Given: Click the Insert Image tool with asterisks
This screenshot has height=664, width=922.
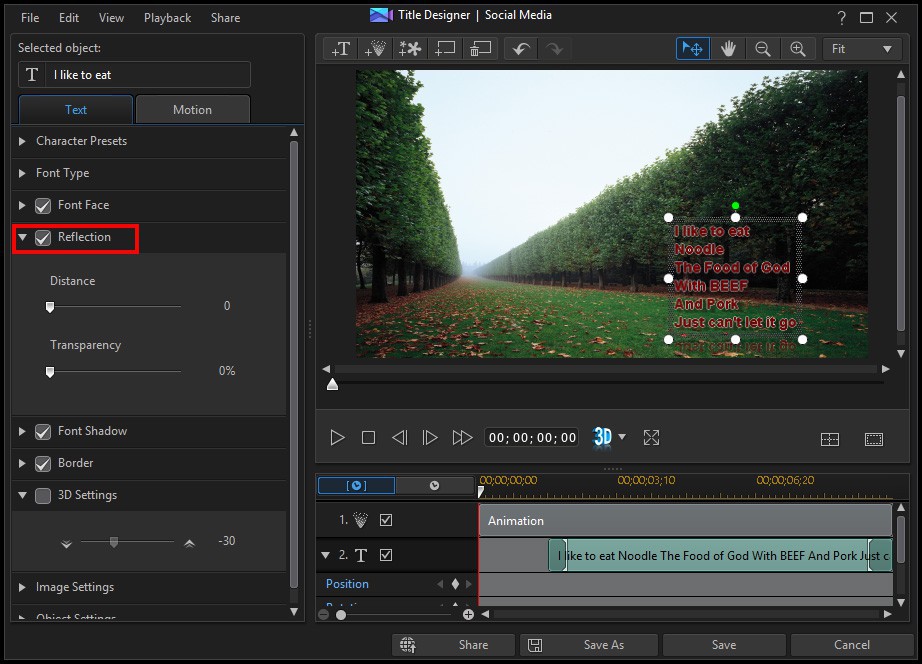Looking at the screenshot, I should pos(410,49).
